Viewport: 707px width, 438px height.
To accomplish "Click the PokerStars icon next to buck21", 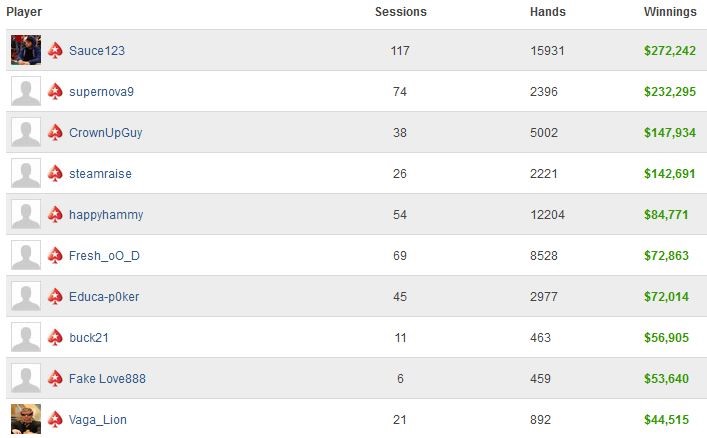I will (x=55, y=337).
